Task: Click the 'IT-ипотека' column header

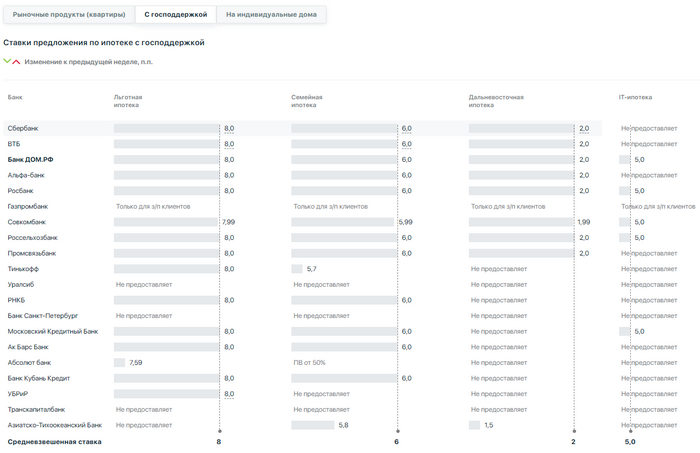Action: tap(635, 97)
